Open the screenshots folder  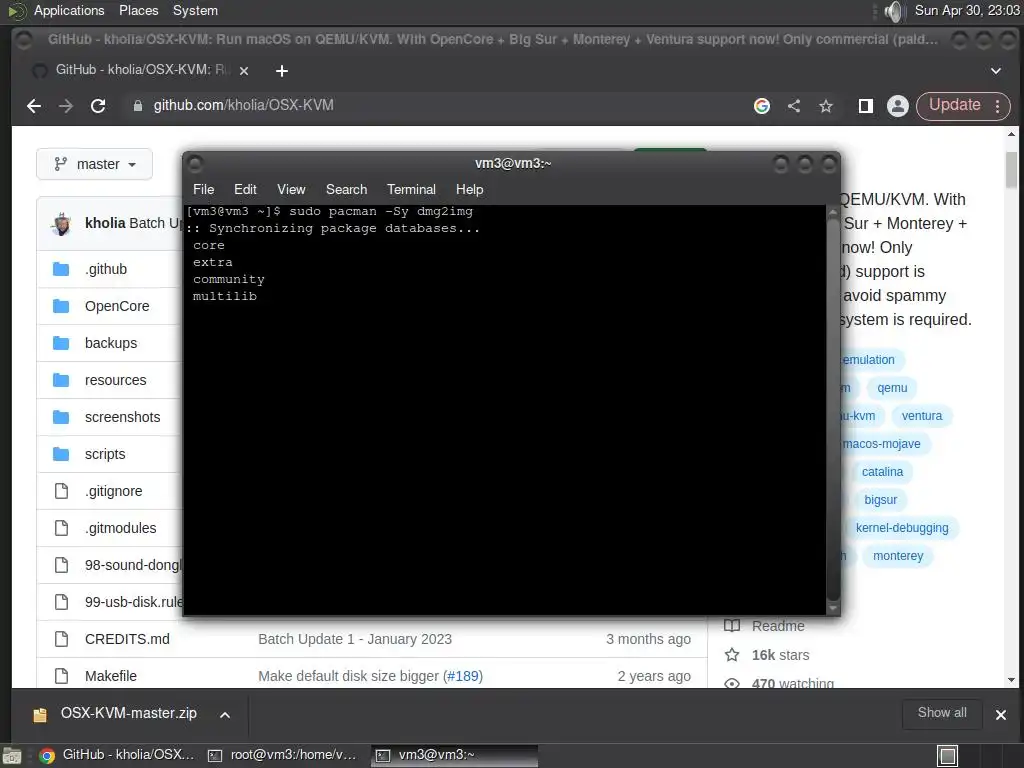tap(122, 417)
